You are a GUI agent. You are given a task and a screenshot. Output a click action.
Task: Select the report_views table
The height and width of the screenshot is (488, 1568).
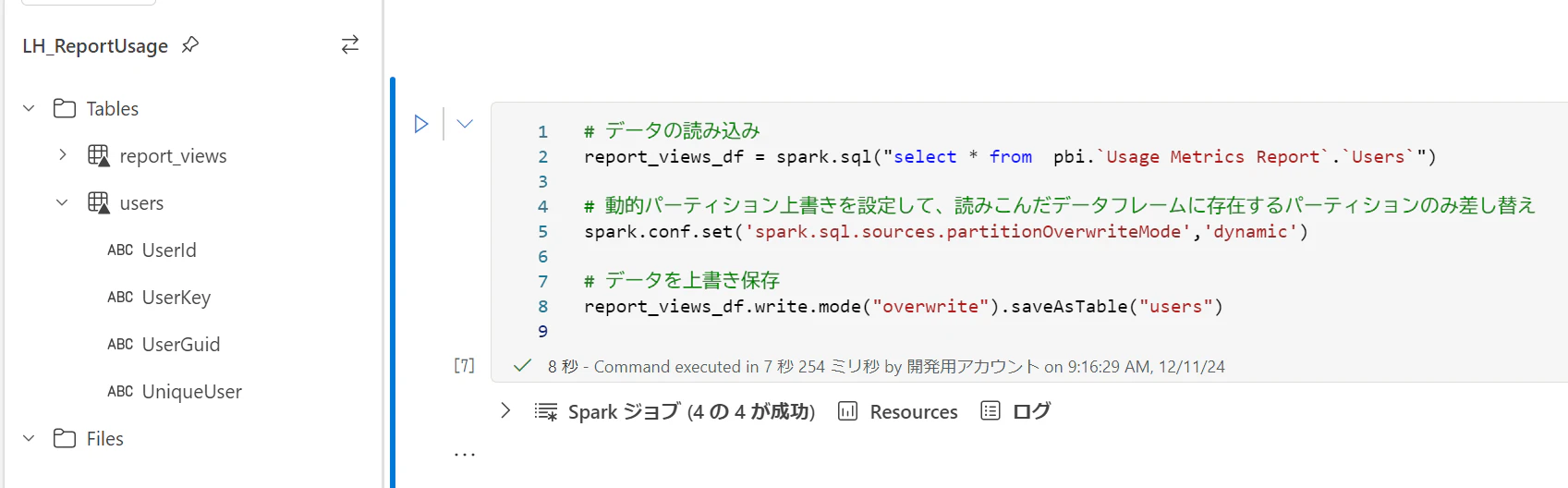173,156
